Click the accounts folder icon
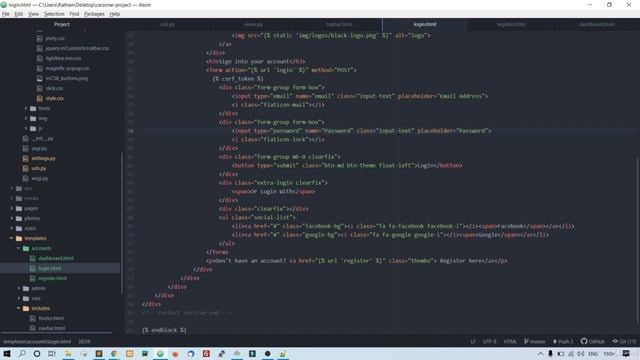The image size is (640, 360). [26, 249]
